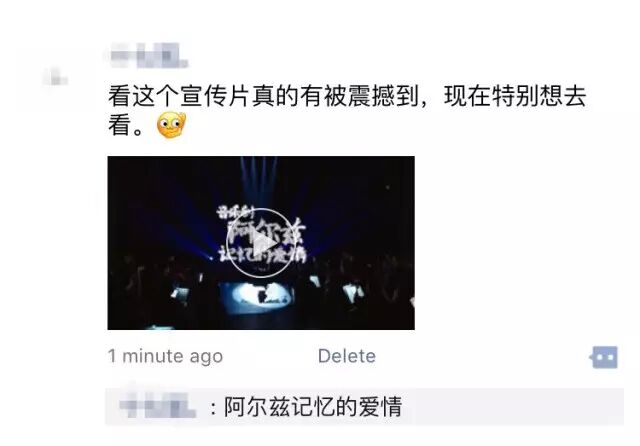640x446 pixels.
Task: Tap the poster's blurred username
Action: (149, 55)
